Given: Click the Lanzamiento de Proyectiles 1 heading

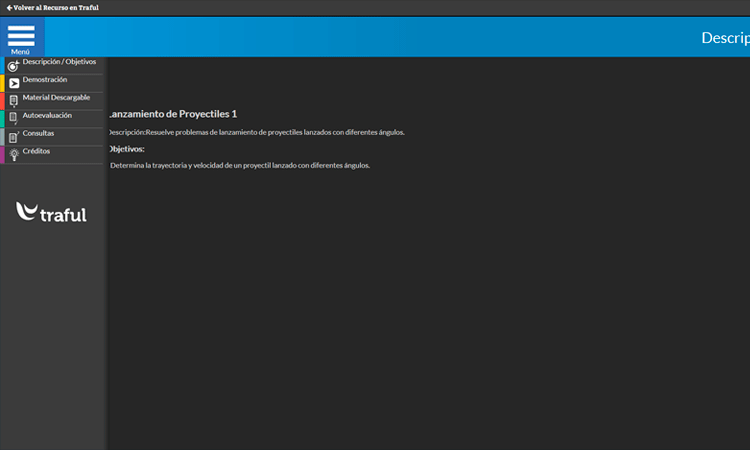Looking at the screenshot, I should point(172,114).
